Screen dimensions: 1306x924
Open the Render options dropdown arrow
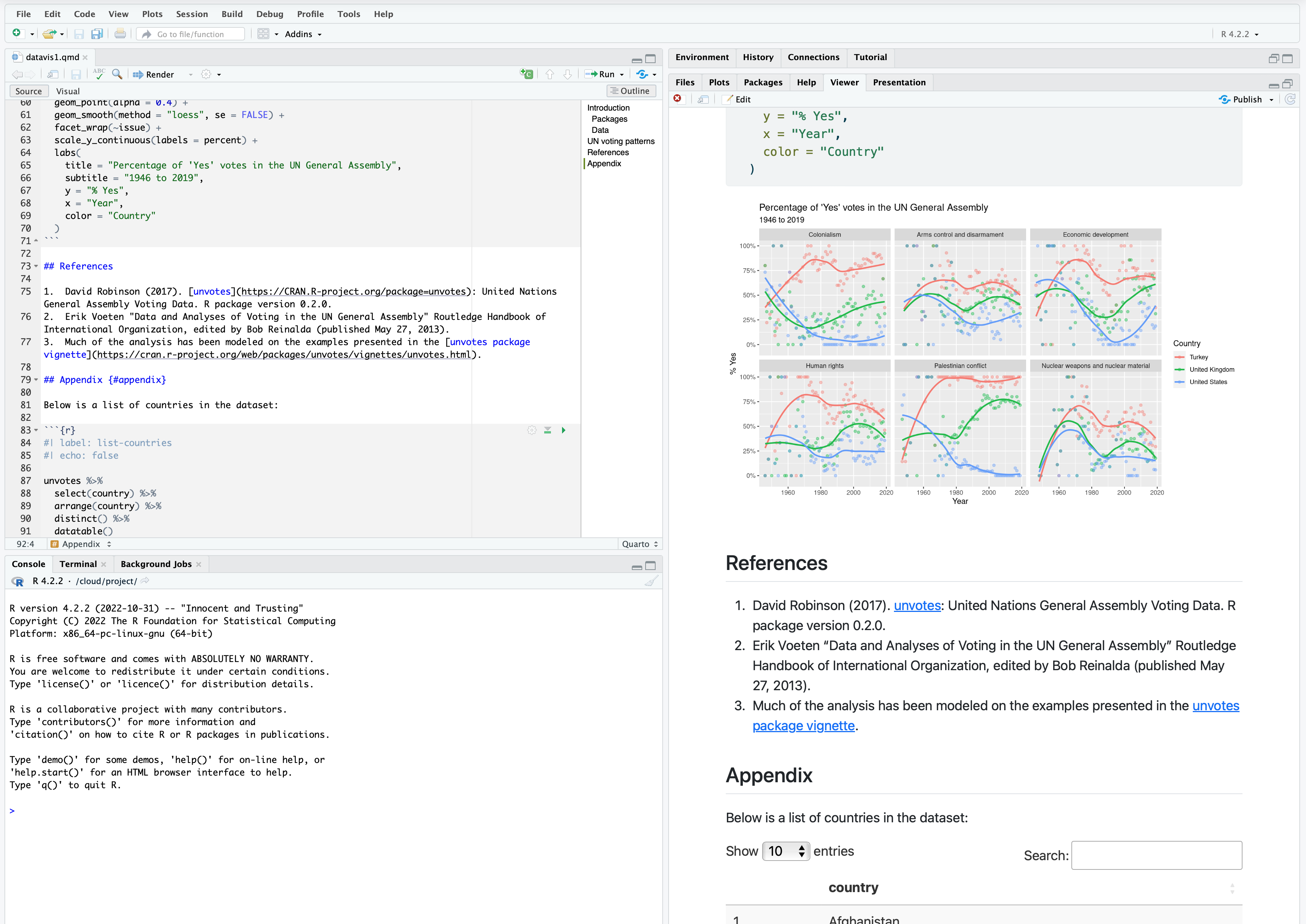pos(190,75)
